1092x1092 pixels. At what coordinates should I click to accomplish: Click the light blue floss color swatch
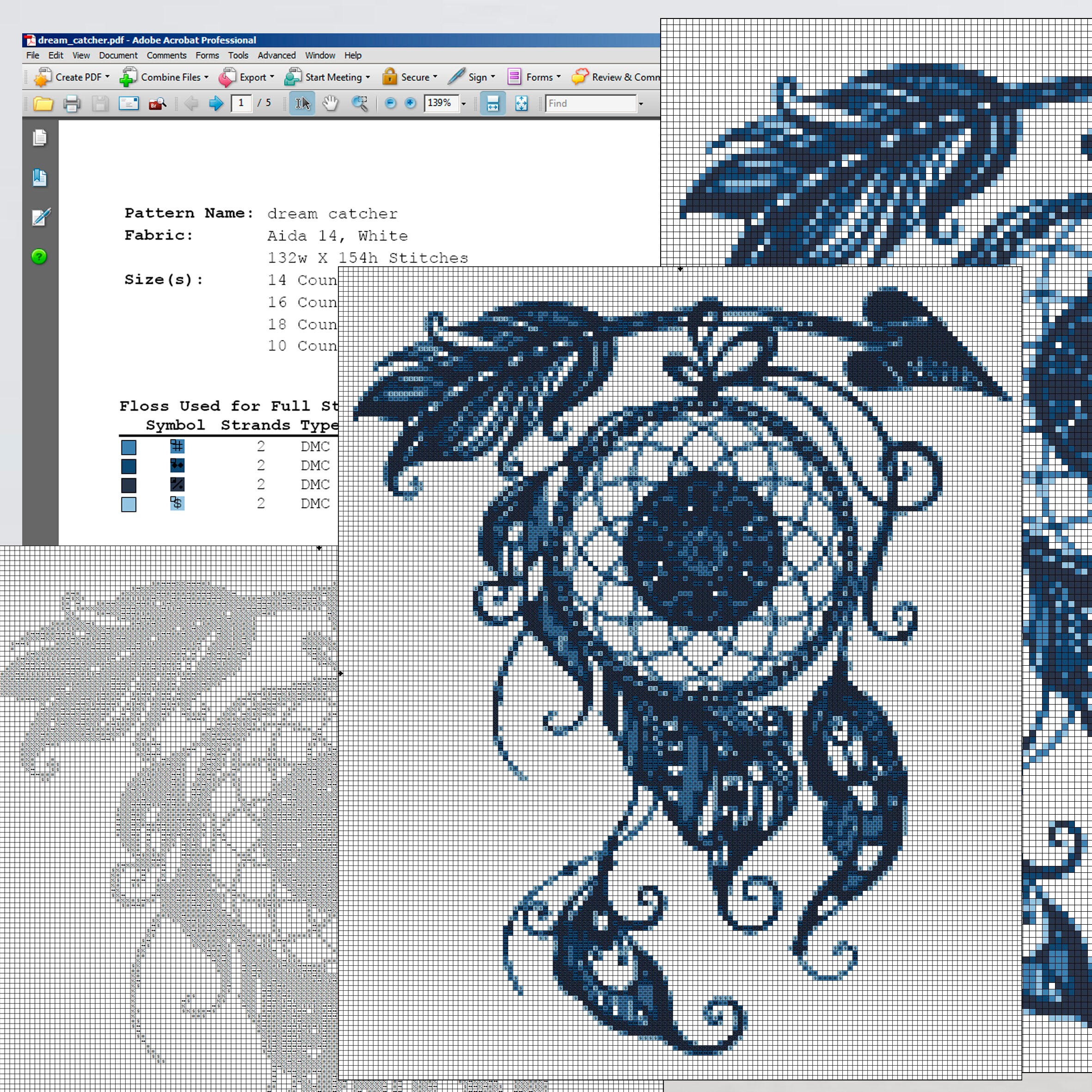coord(129,504)
